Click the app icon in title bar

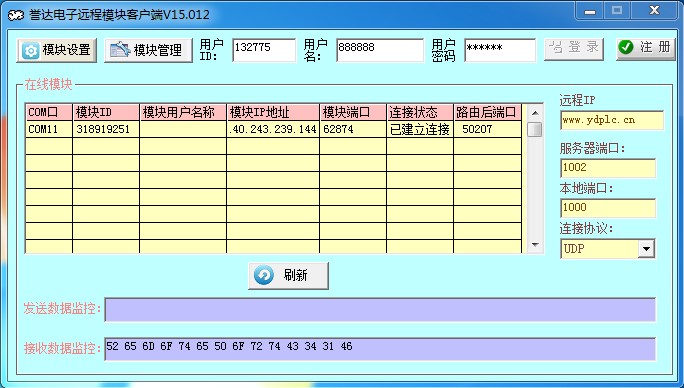pos(16,15)
